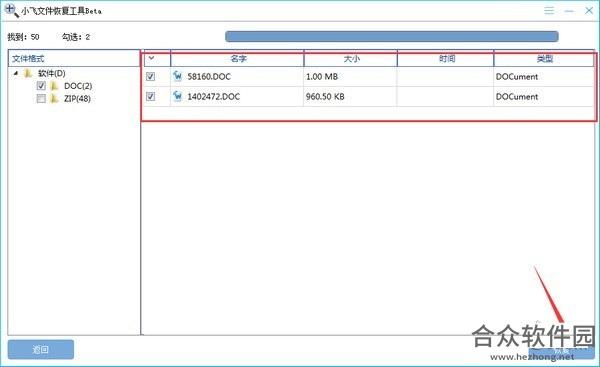Screen dimensions: 600x367
Task: Click the ZIP(48) folder icon
Action: click(54, 98)
